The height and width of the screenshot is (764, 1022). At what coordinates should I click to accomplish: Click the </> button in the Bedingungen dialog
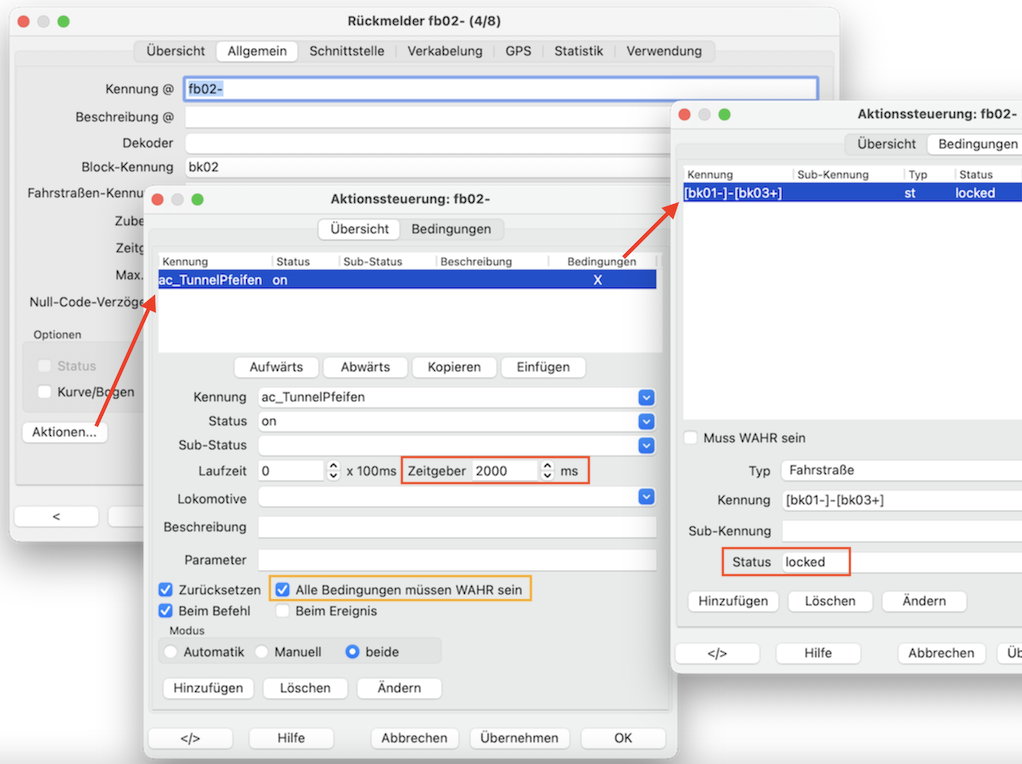click(717, 652)
